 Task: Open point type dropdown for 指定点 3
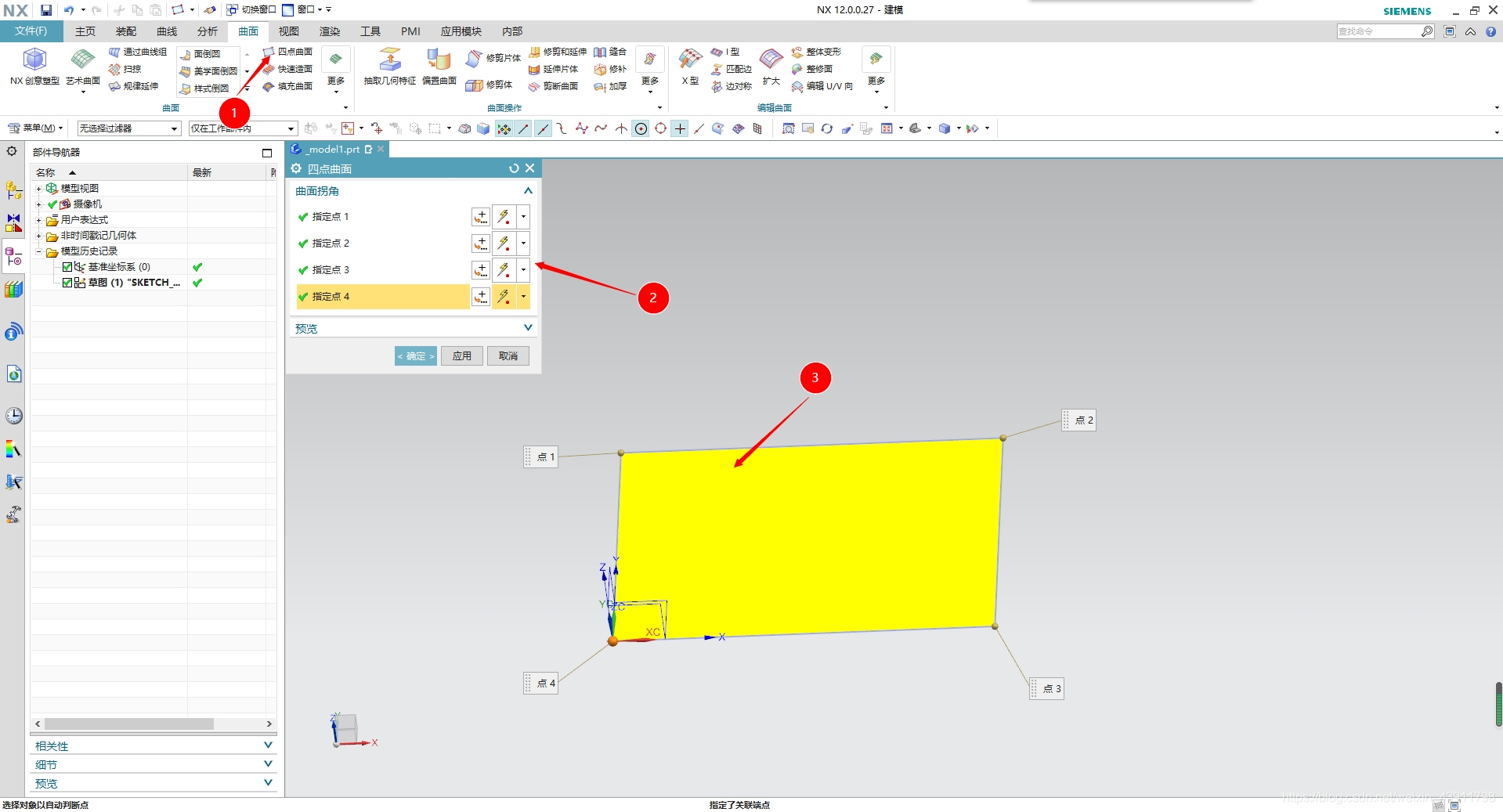[x=523, y=270]
